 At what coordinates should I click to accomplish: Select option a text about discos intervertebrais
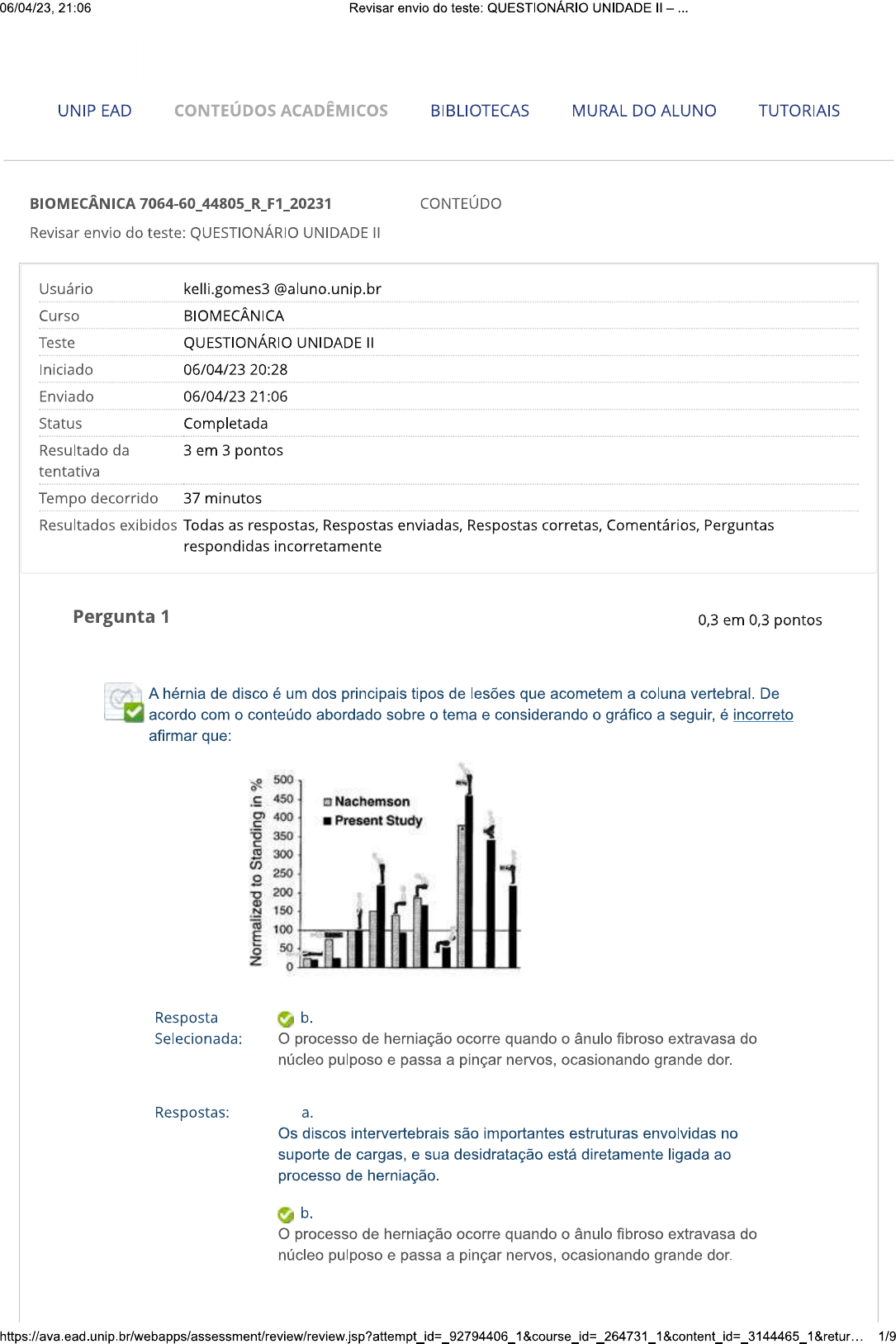(507, 1155)
